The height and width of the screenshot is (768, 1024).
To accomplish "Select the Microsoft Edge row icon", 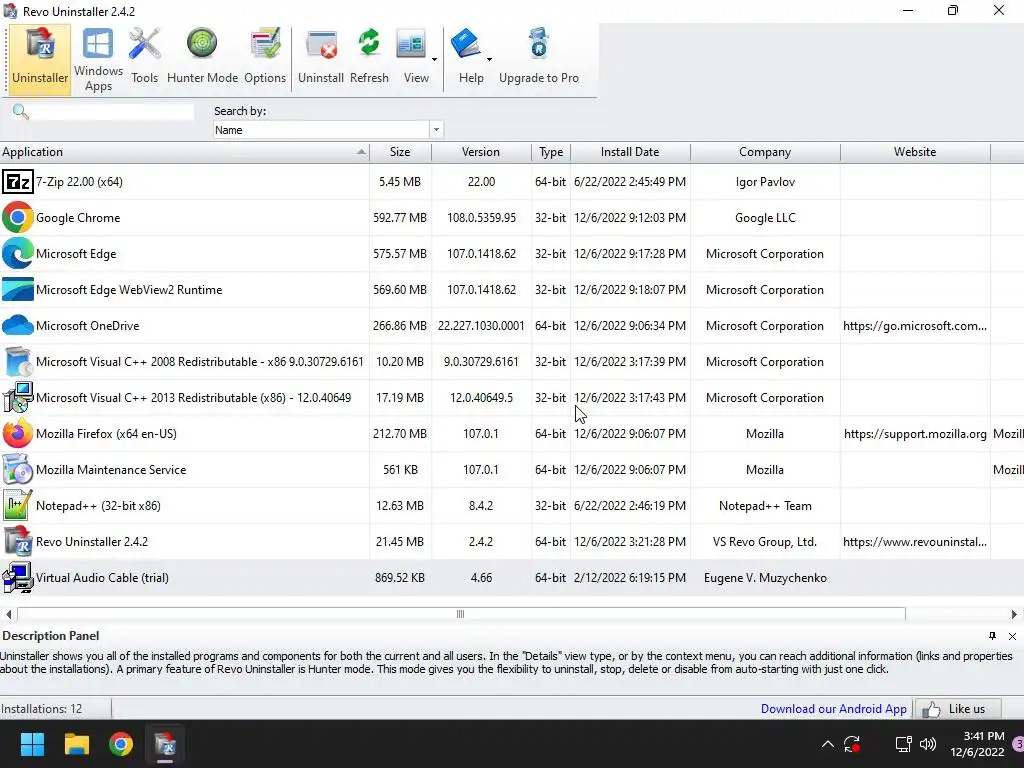I will (x=18, y=253).
